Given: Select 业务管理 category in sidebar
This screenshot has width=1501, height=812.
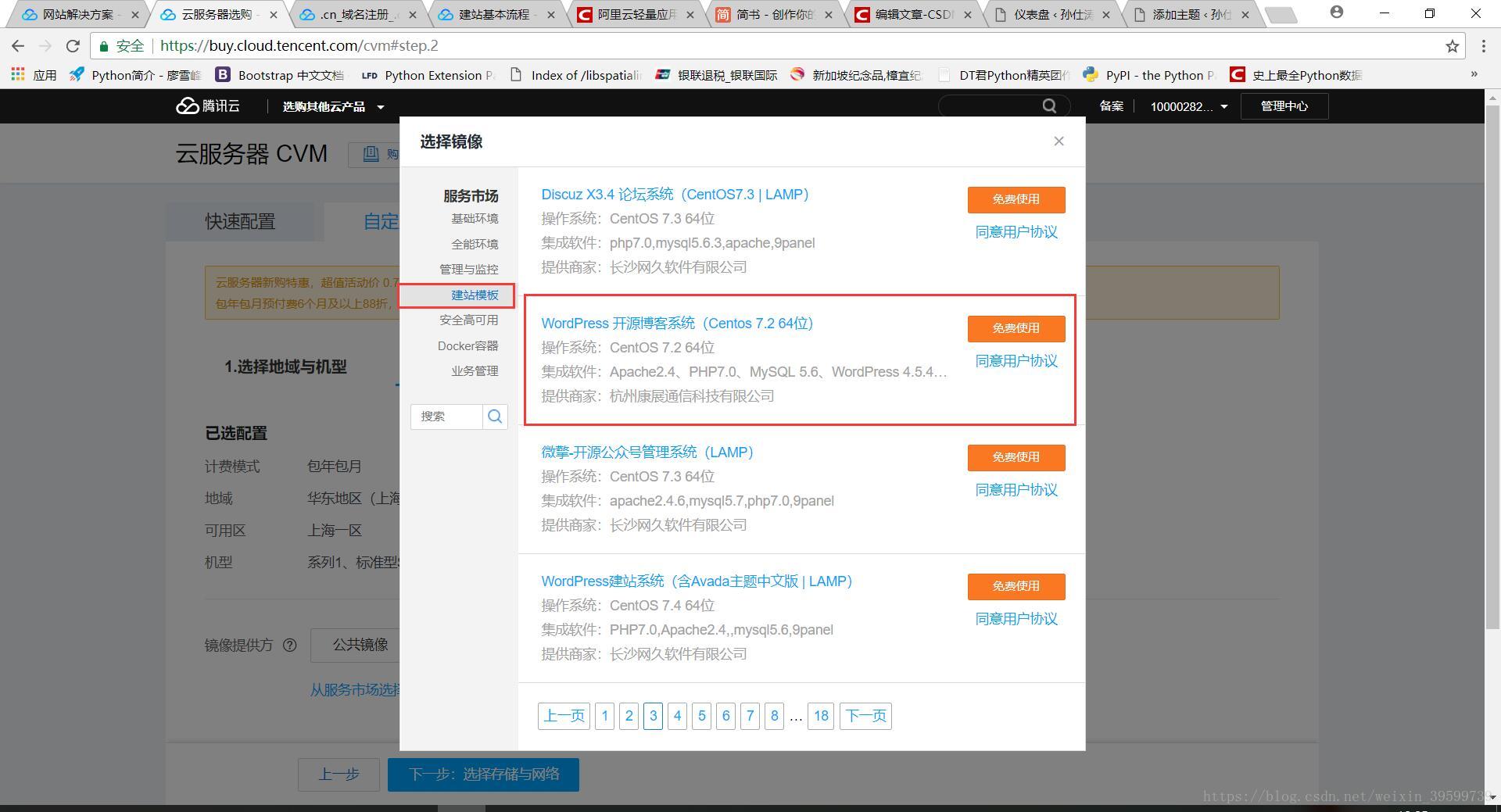Looking at the screenshot, I should coord(475,371).
